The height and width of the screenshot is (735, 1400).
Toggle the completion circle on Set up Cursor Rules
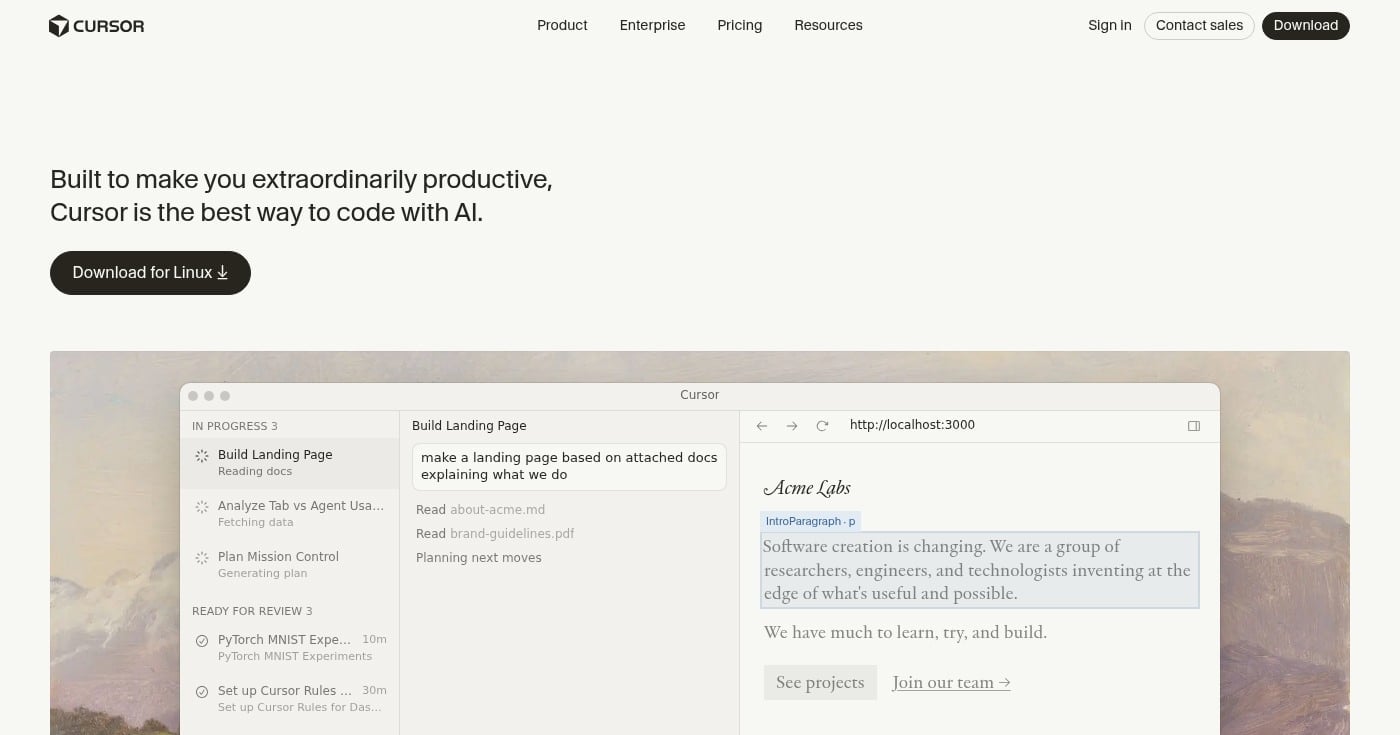(202, 691)
